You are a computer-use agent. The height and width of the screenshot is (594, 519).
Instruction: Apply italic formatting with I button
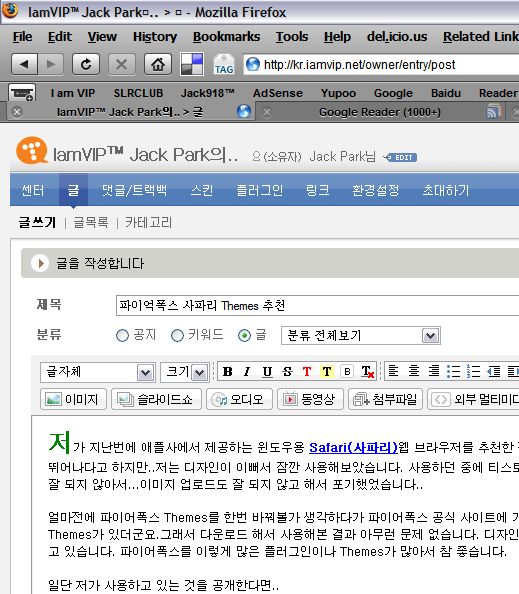[x=247, y=372]
